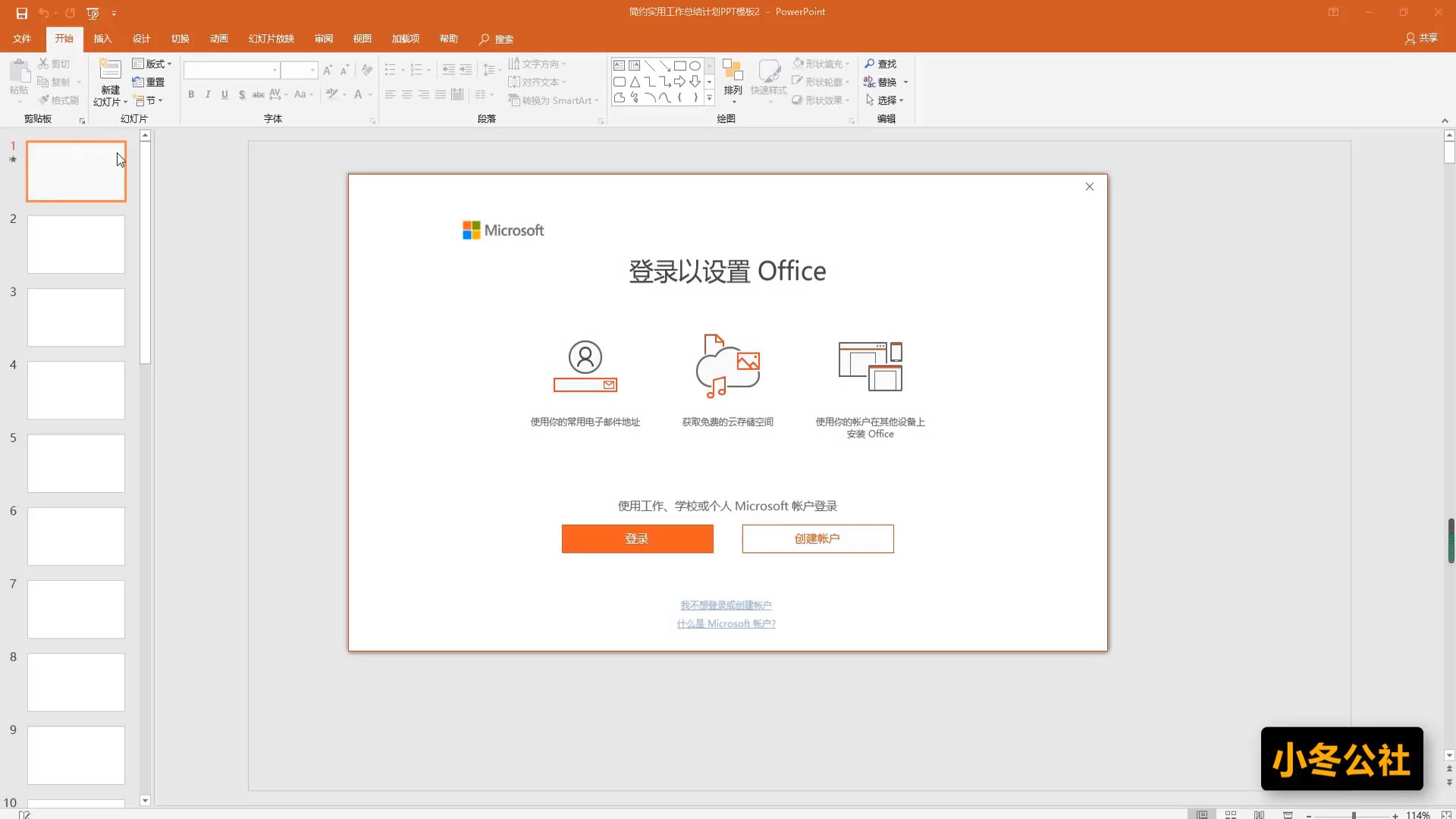Screen dimensions: 1456x819
Task: Select slide 3 thumbnail in panel
Action: (76, 317)
